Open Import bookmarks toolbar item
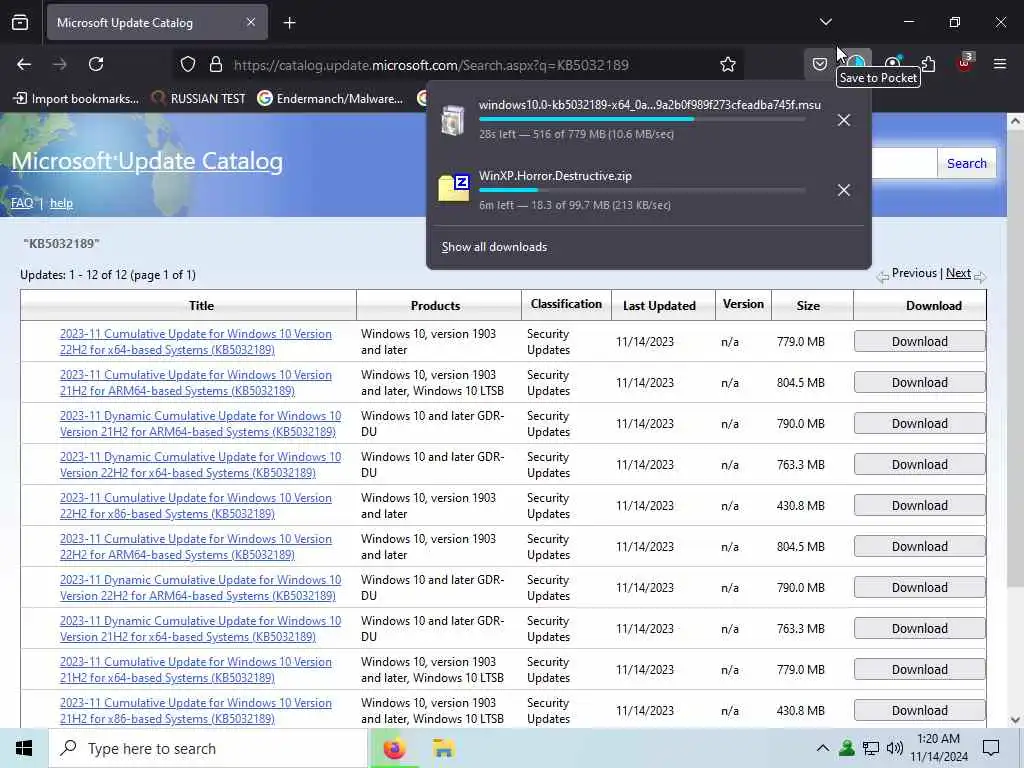This screenshot has height=768, width=1024. pos(76,99)
